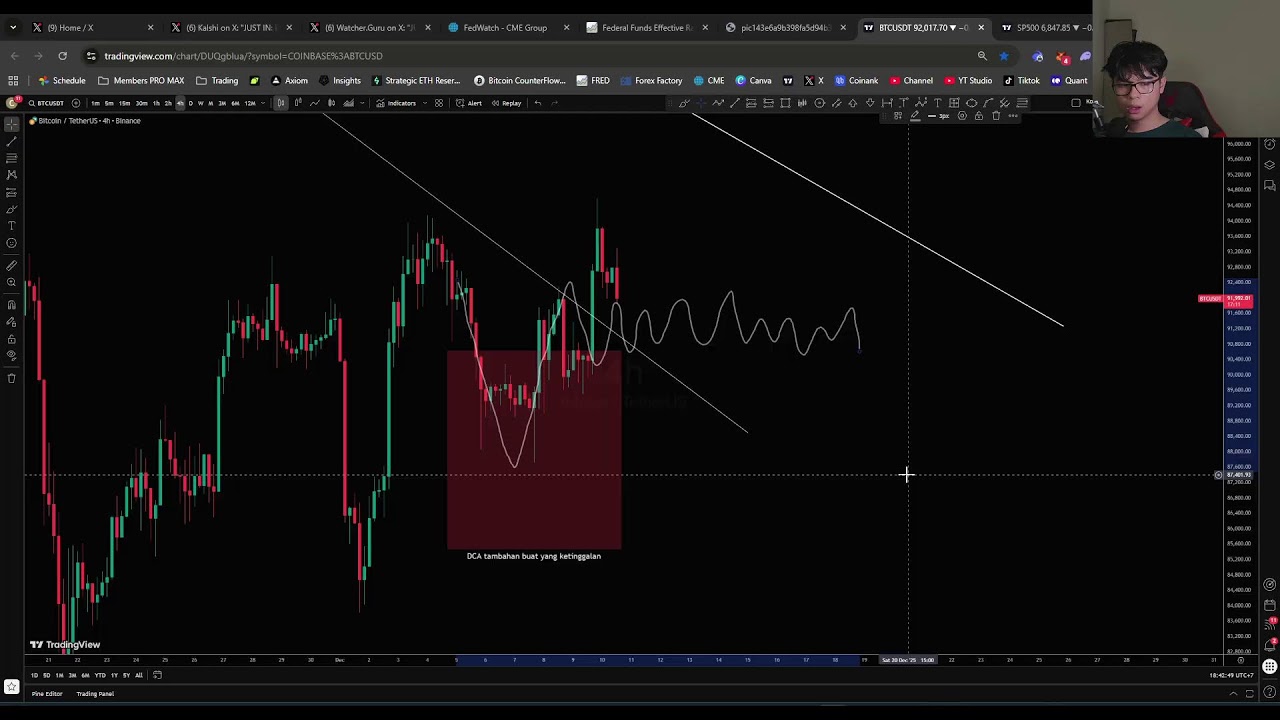Select the 1m timeframe

pos(95,103)
